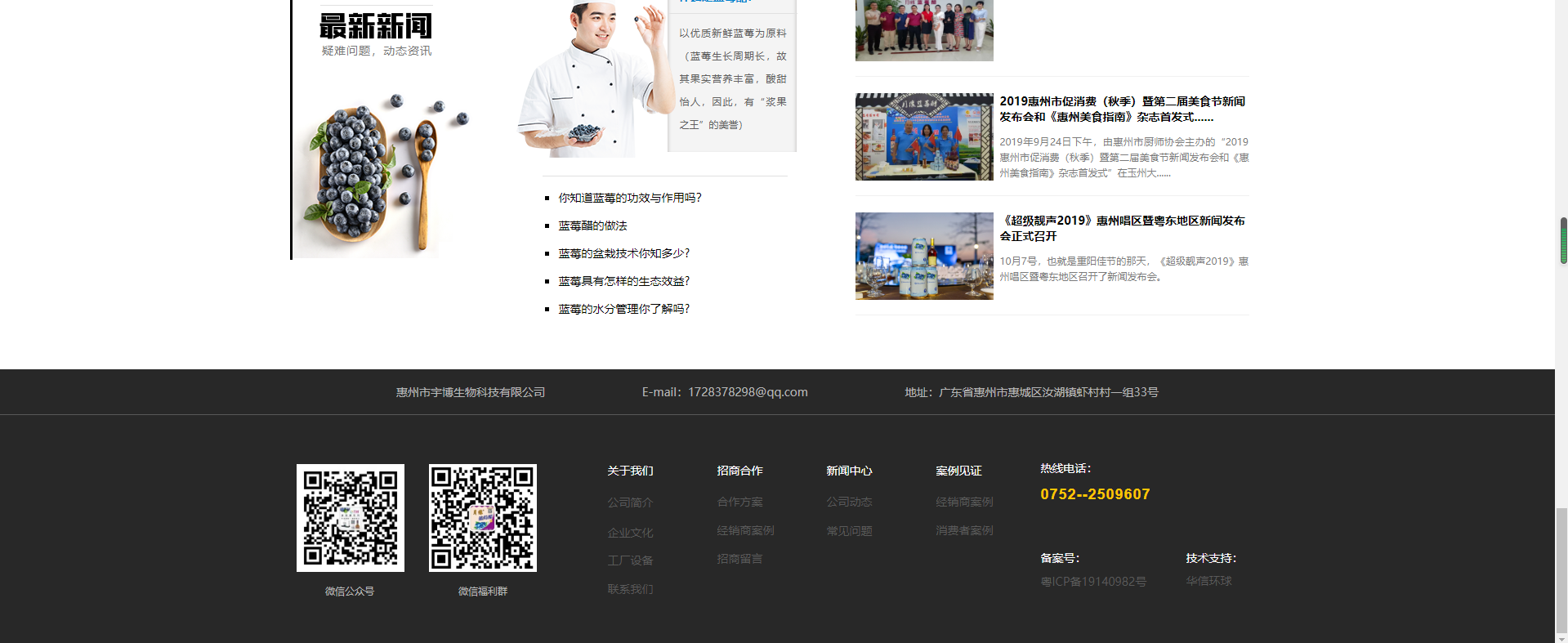1568x643 pixels.
Task: Open article 蓝莓的水分管理你了解吗?
Action: click(x=624, y=309)
